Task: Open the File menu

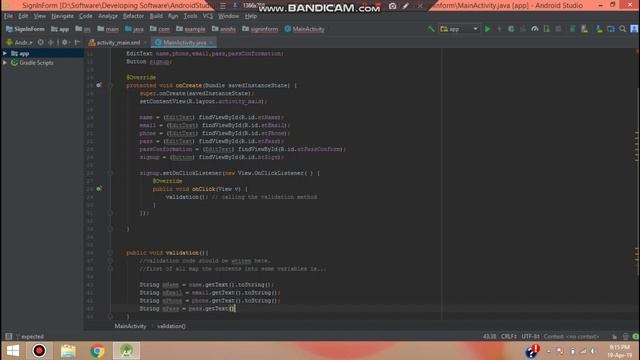Action: click(x=9, y=16)
